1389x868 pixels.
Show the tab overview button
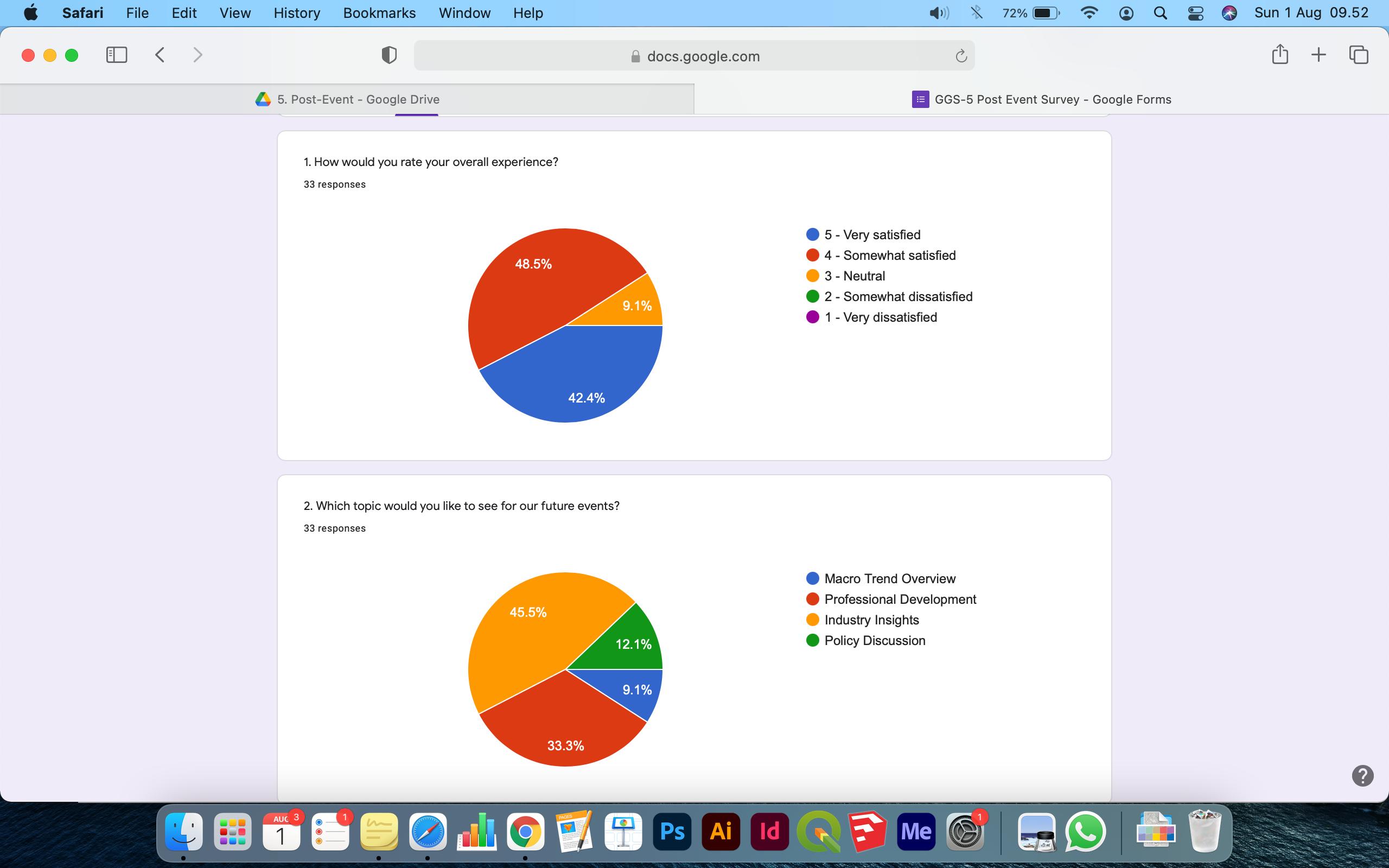pyautogui.click(x=1358, y=55)
